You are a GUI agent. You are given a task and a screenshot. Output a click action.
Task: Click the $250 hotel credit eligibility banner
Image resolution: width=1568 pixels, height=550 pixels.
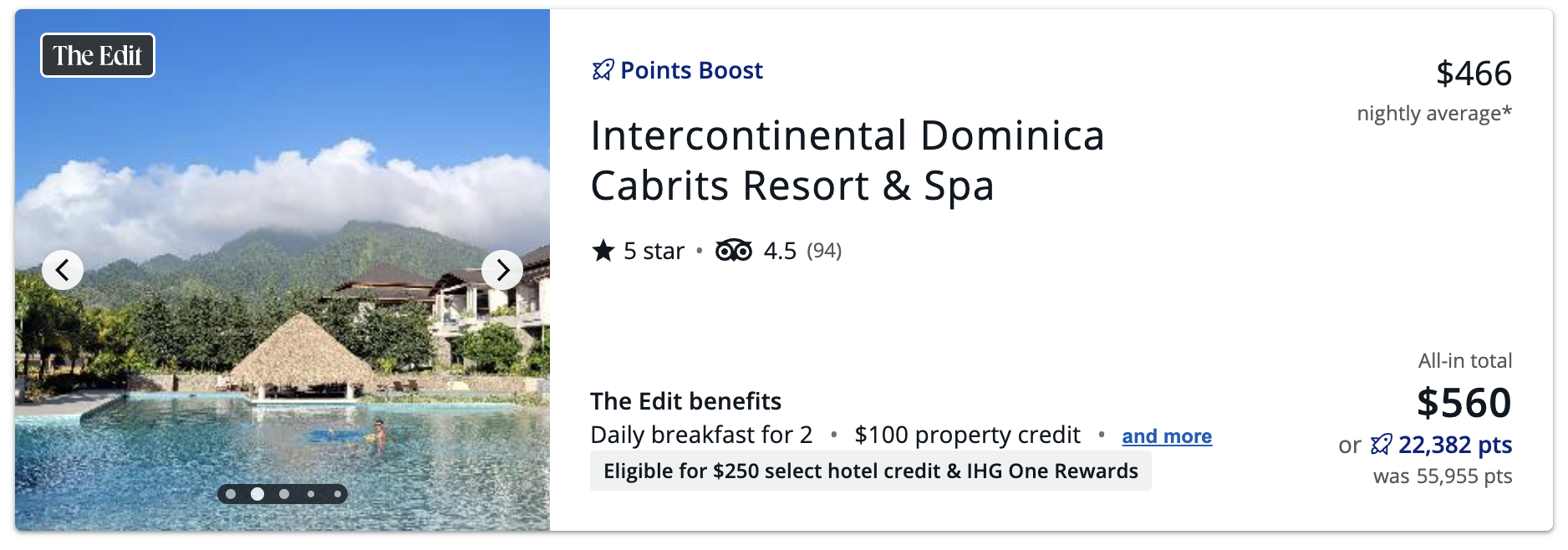tap(870, 471)
